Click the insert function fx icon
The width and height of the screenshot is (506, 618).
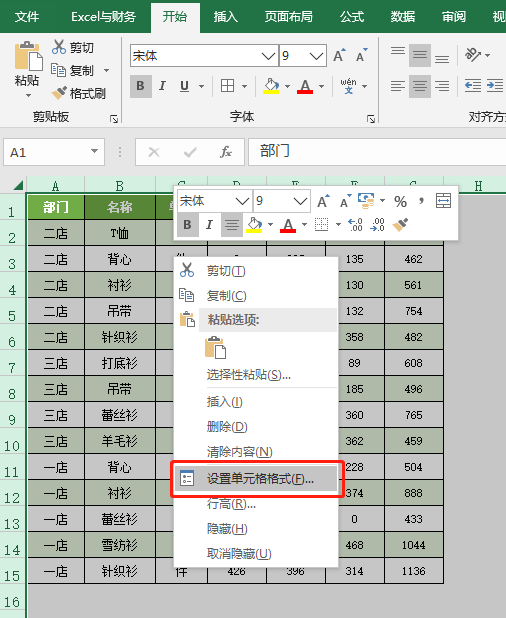pos(226,152)
